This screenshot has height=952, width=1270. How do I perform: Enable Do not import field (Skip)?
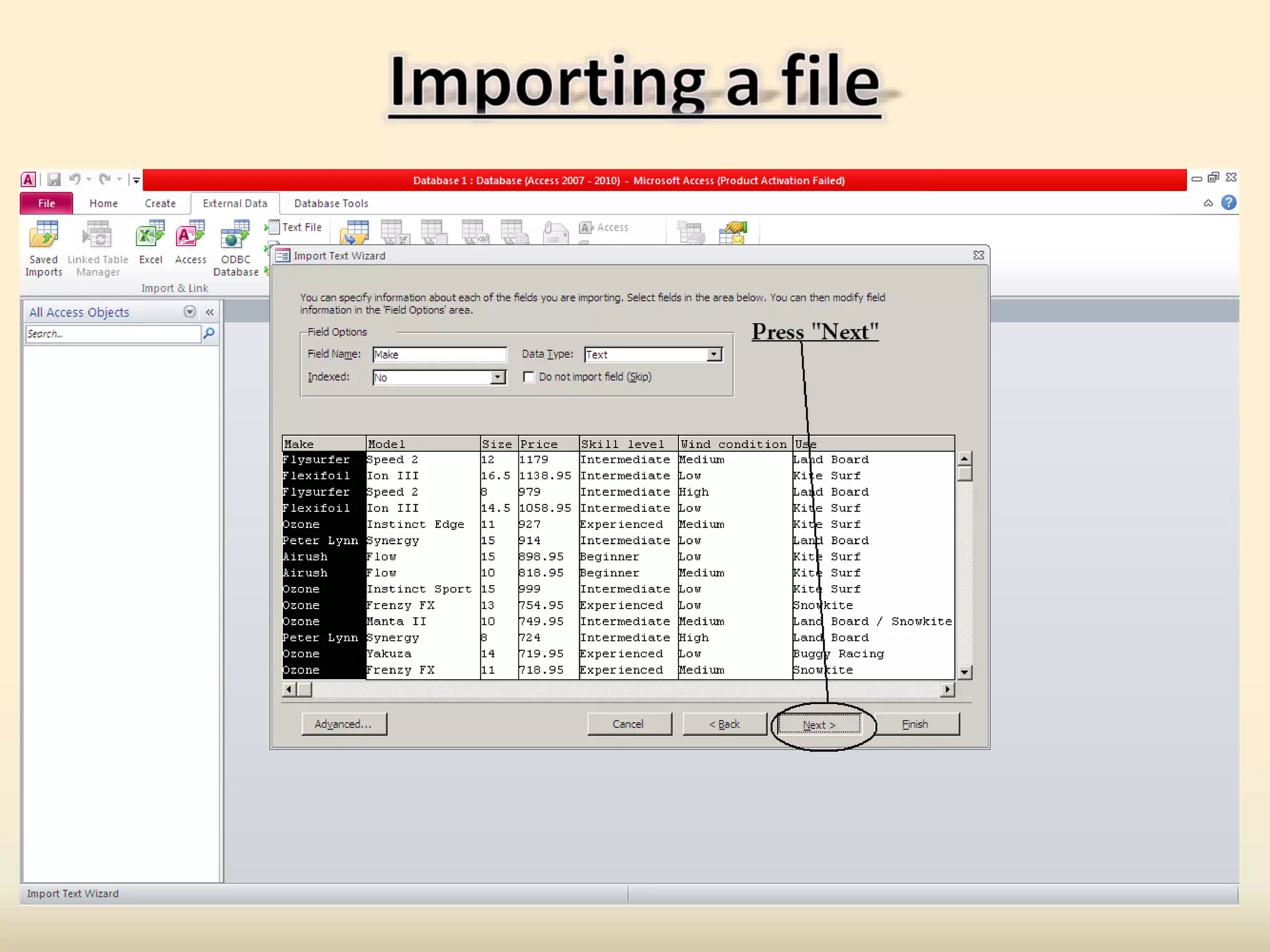click(528, 377)
